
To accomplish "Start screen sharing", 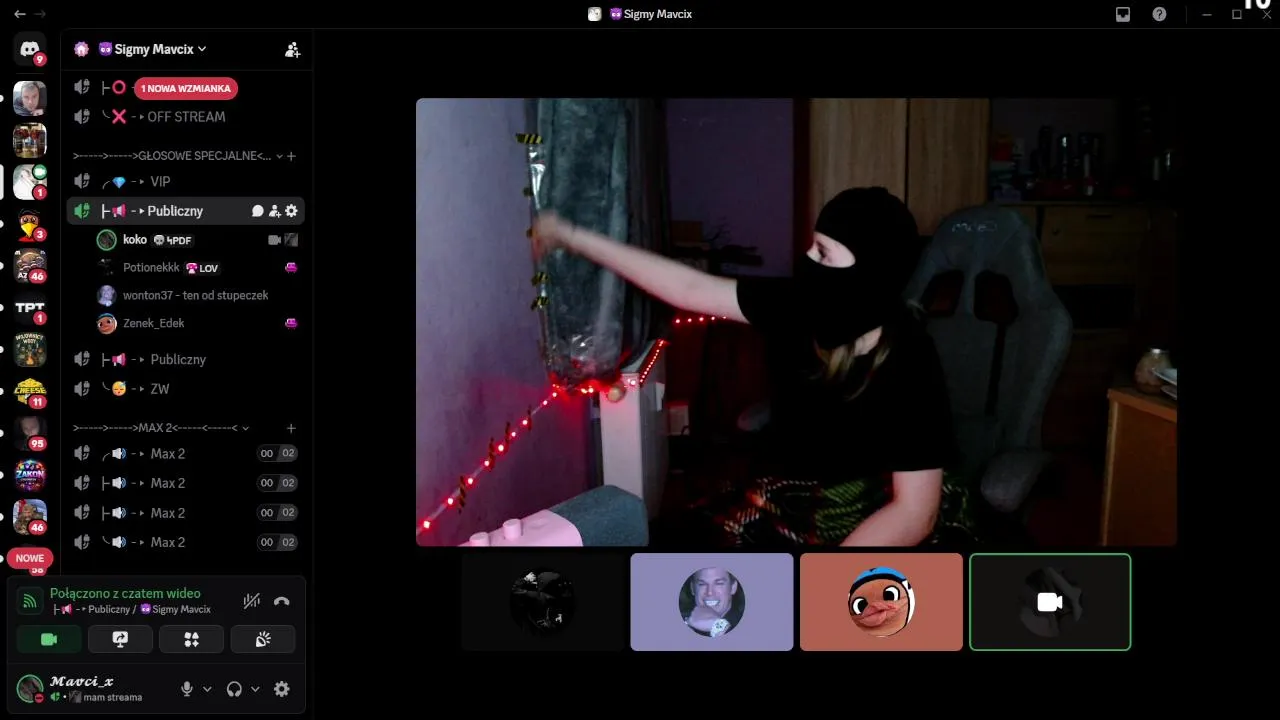I will tap(121, 639).
